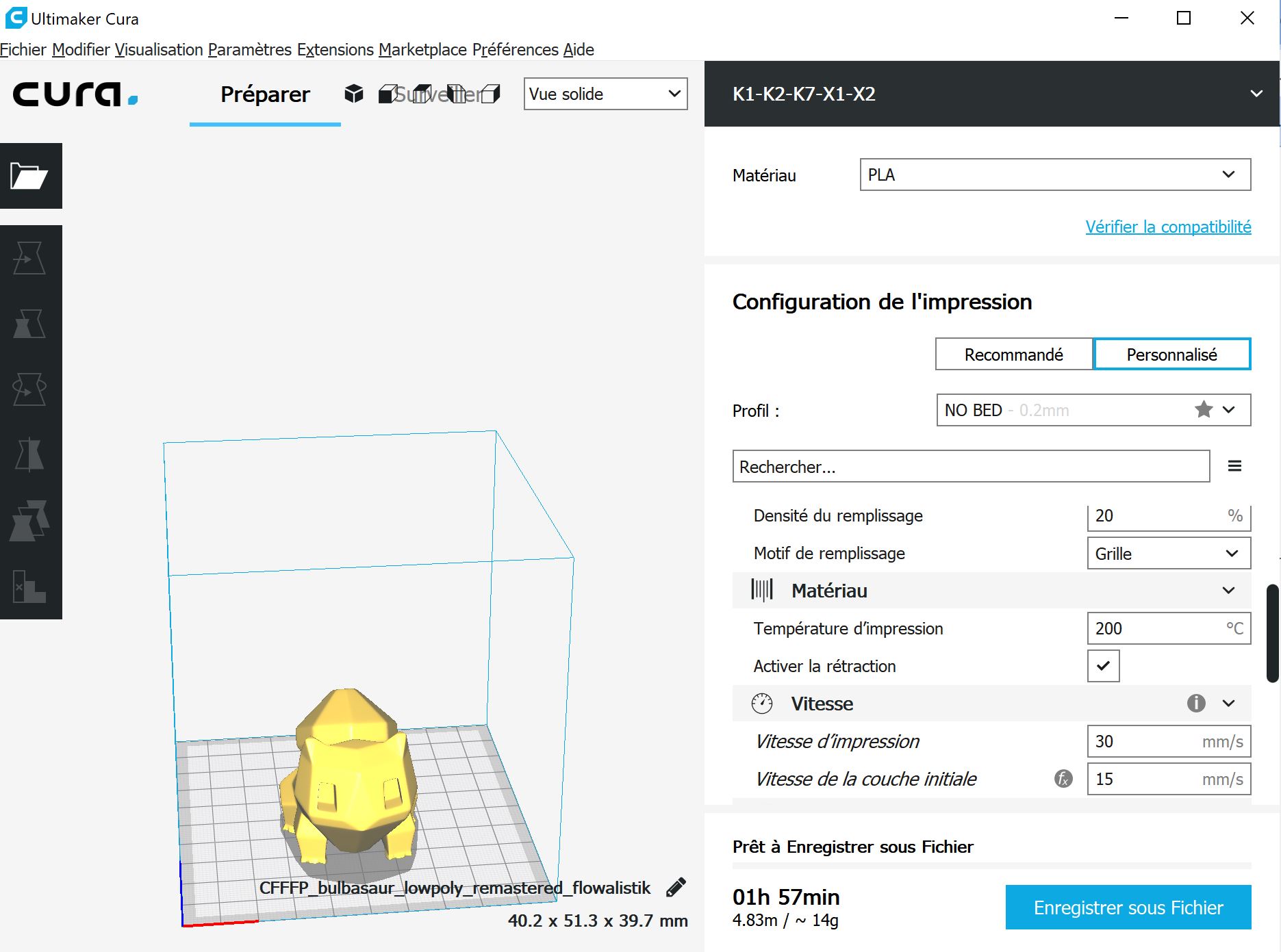Select the Mirror tool in left toolbar

click(x=29, y=454)
